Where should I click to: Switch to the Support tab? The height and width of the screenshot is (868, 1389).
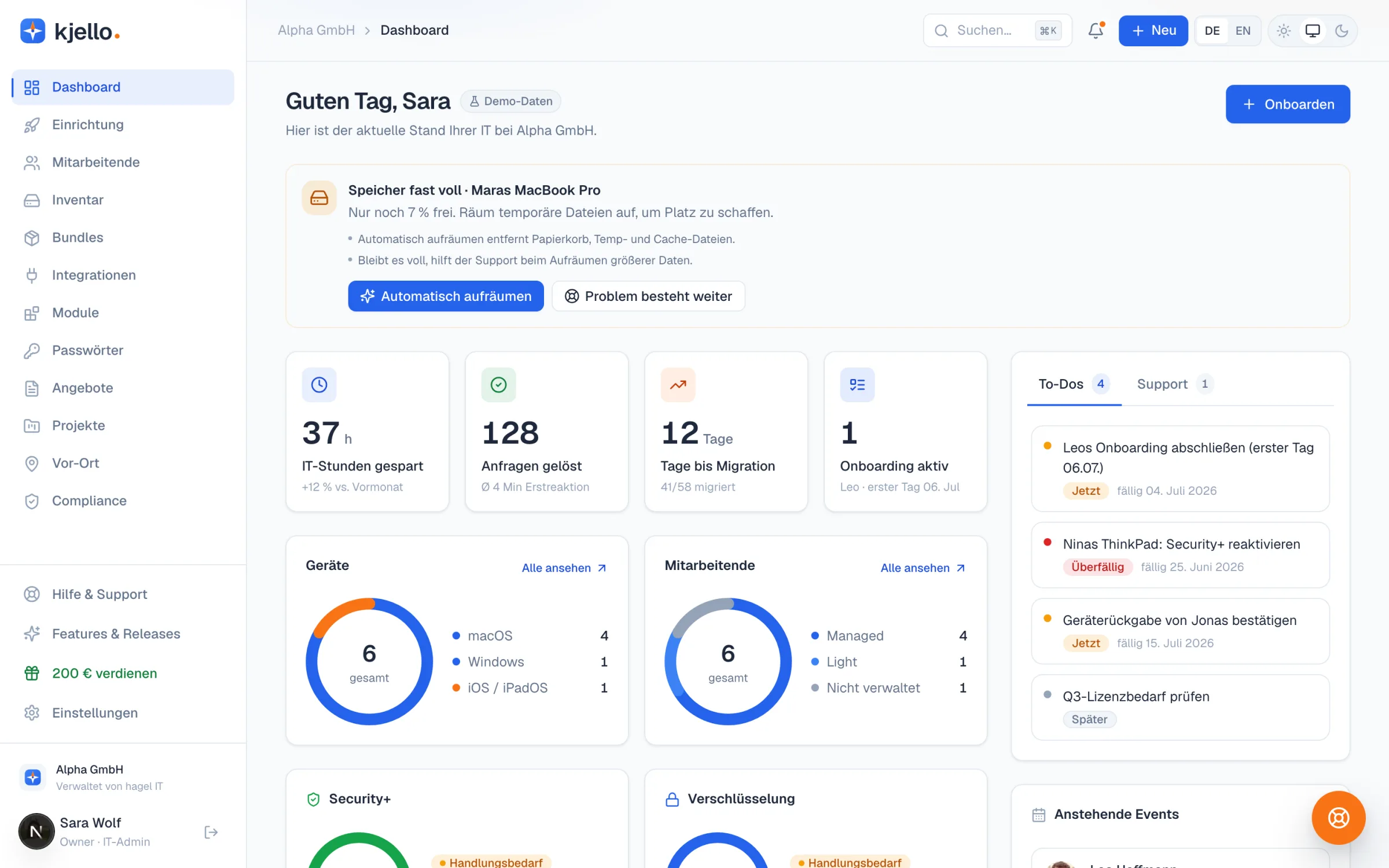click(1175, 384)
